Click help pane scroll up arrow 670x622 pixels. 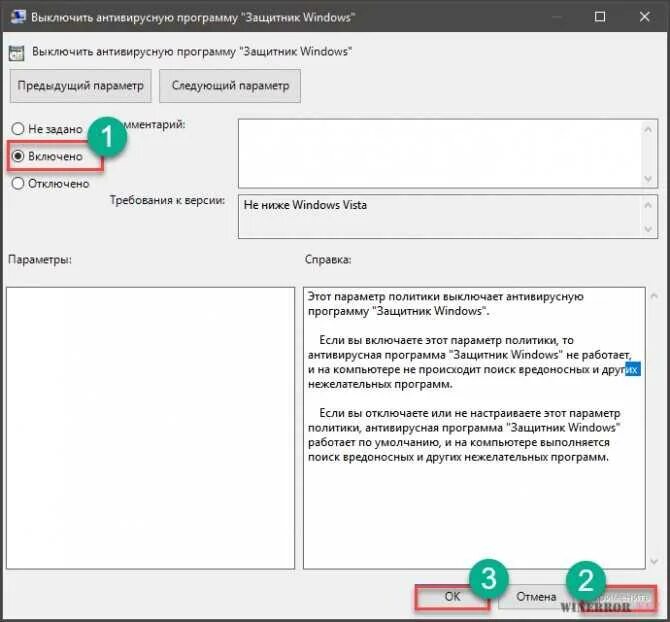click(x=654, y=296)
